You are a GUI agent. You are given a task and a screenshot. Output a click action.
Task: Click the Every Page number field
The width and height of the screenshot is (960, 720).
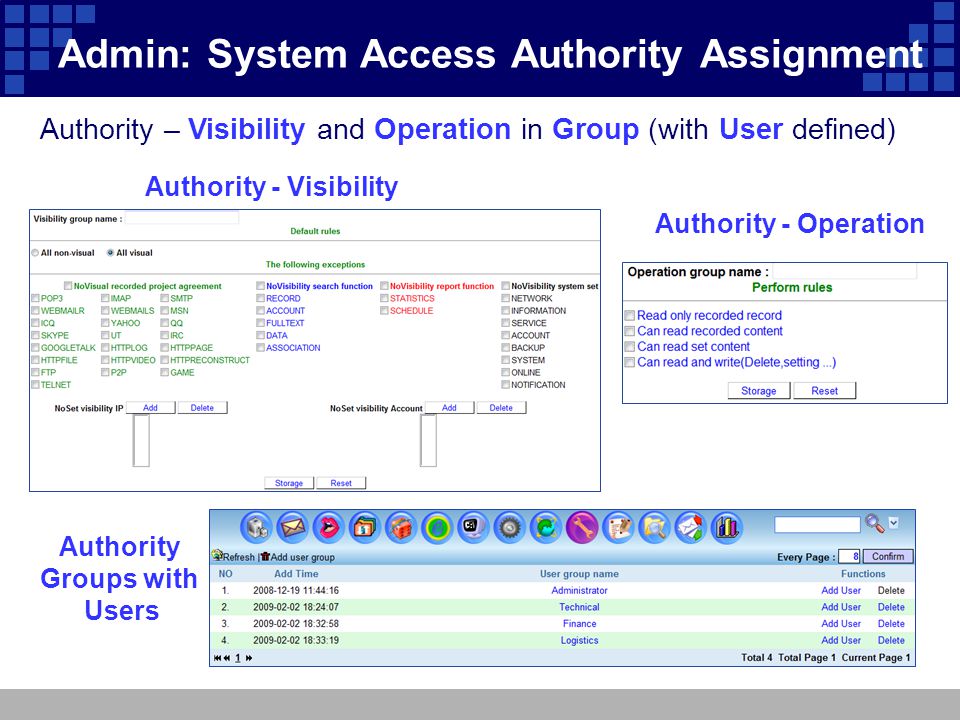(x=849, y=557)
